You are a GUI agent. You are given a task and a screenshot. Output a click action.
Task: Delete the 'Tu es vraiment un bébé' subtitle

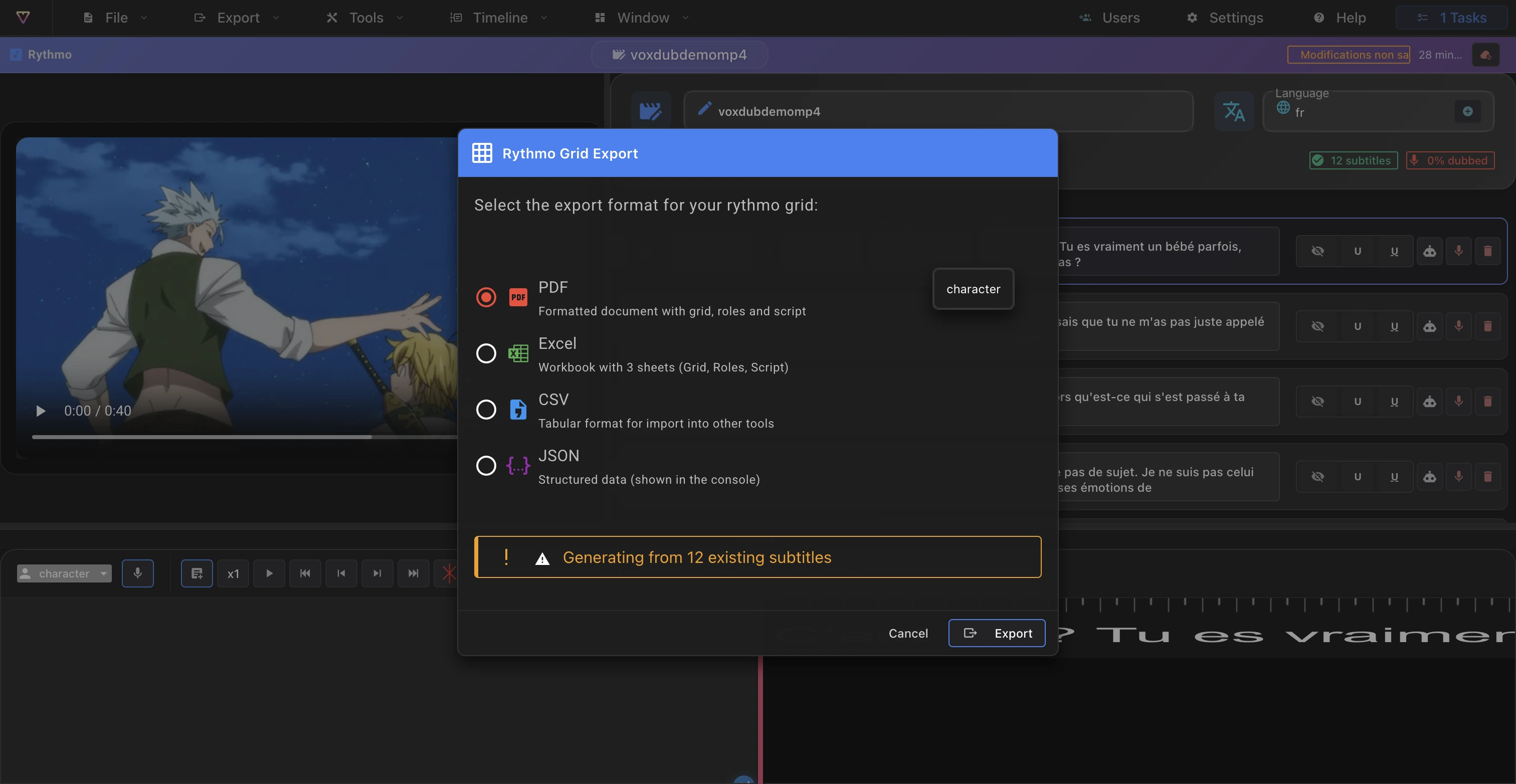(1488, 251)
